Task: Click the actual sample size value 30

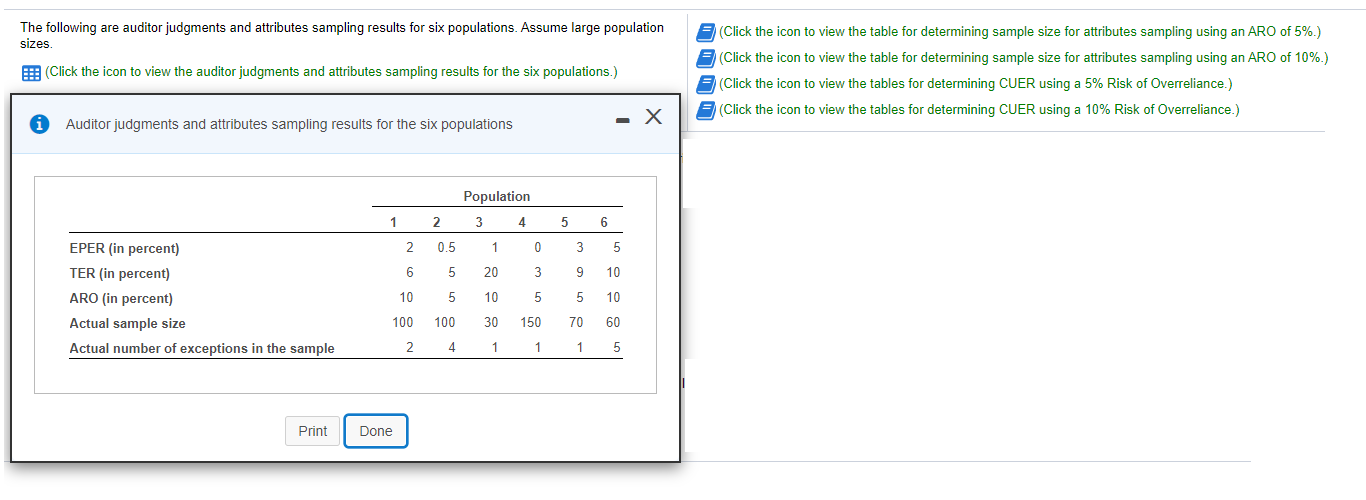Action: pos(491,322)
